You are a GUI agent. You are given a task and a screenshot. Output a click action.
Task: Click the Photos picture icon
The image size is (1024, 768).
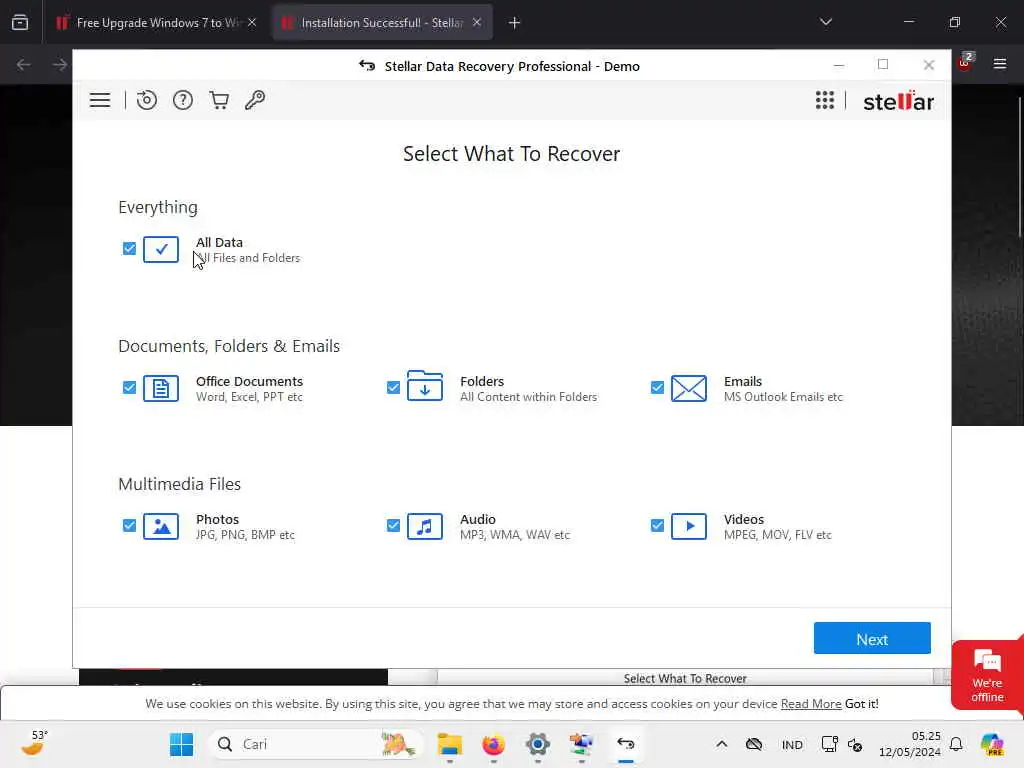click(161, 526)
